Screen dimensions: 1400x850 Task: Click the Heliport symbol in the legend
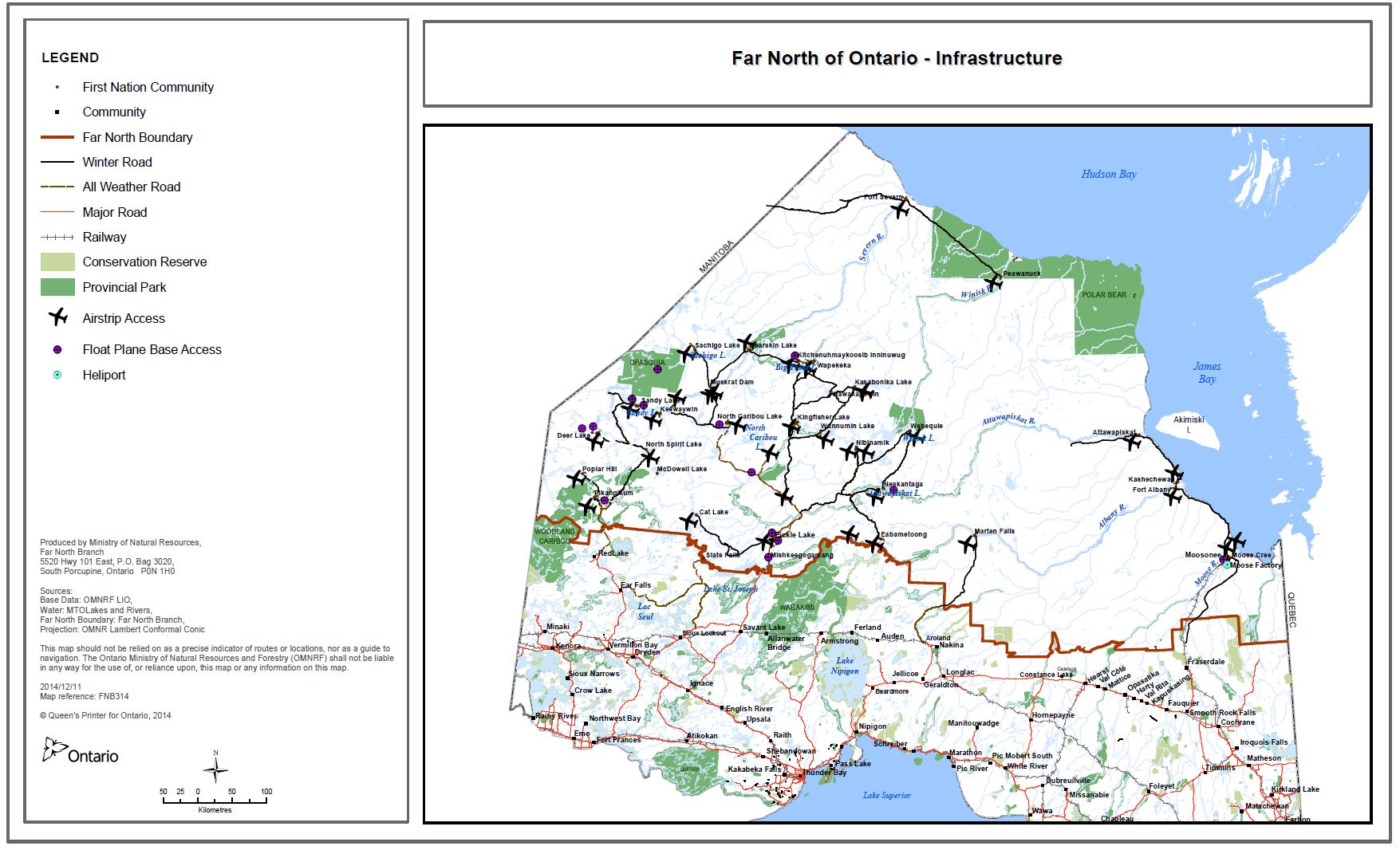click(x=57, y=375)
